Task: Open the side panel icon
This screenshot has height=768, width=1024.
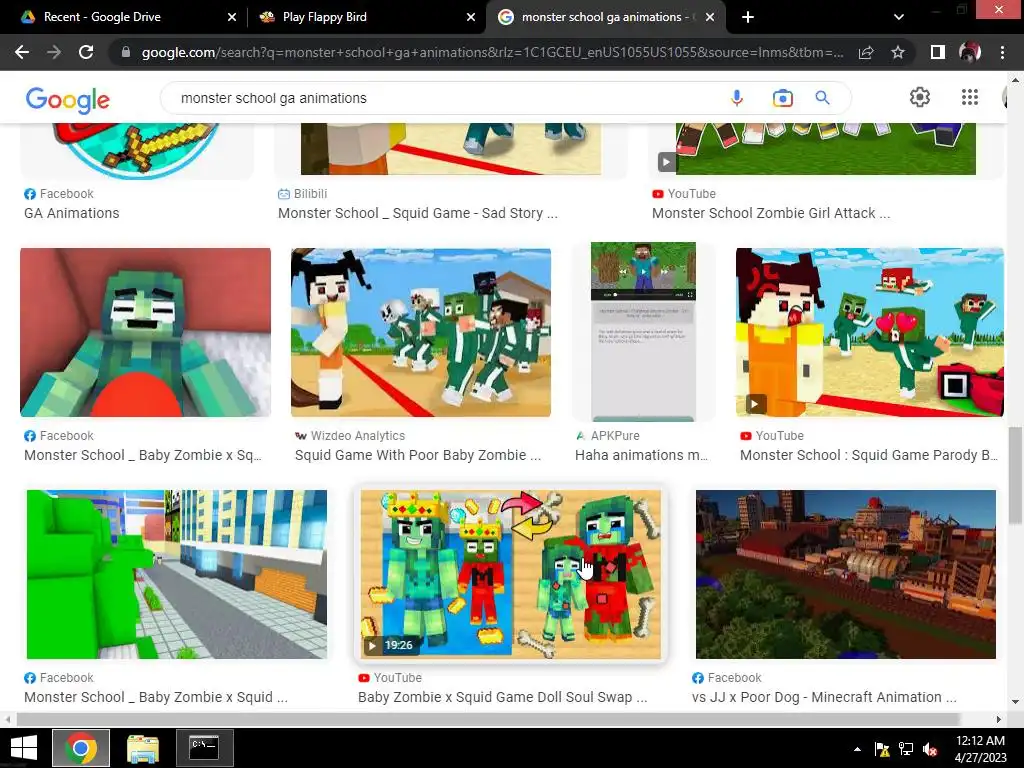Action: click(x=938, y=52)
